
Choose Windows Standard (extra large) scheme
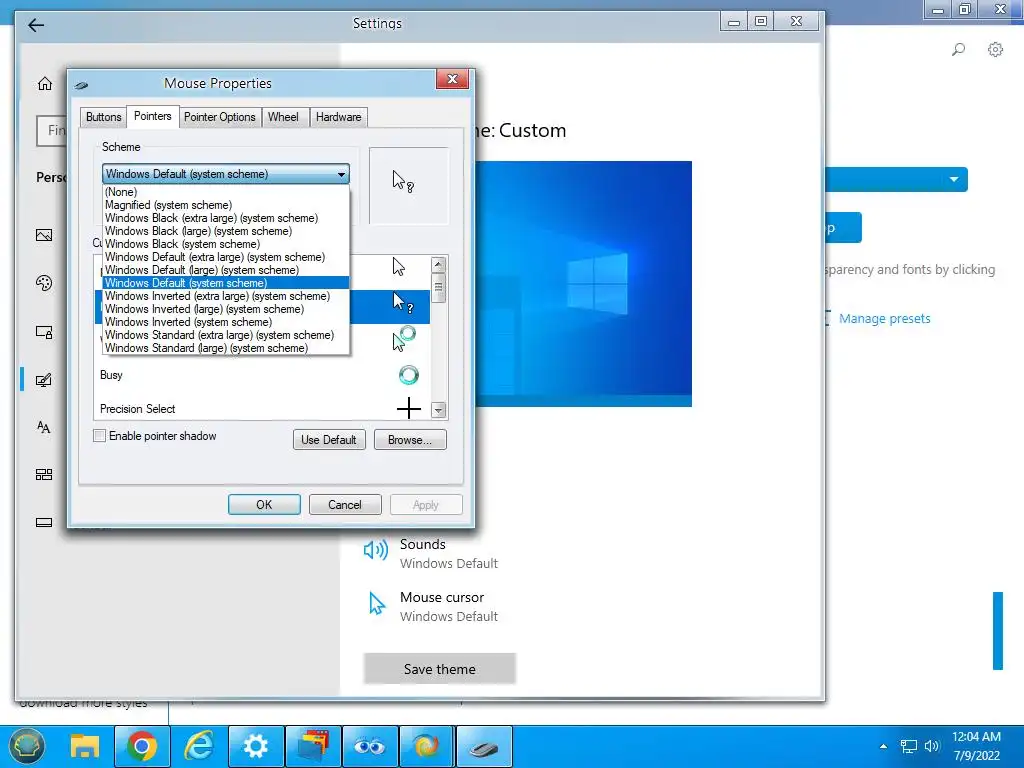[226, 335]
